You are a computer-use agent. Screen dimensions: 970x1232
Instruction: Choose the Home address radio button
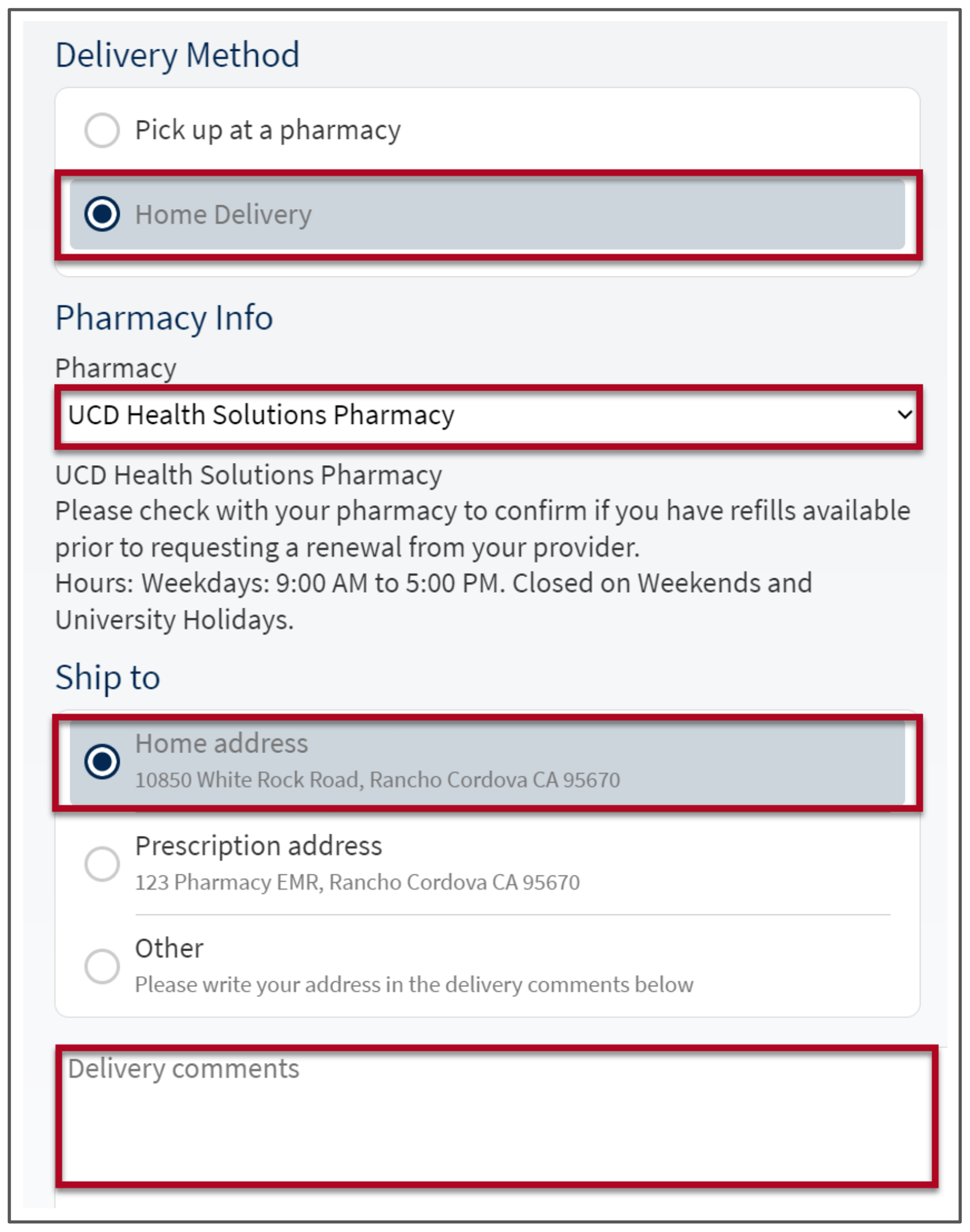tap(102, 761)
